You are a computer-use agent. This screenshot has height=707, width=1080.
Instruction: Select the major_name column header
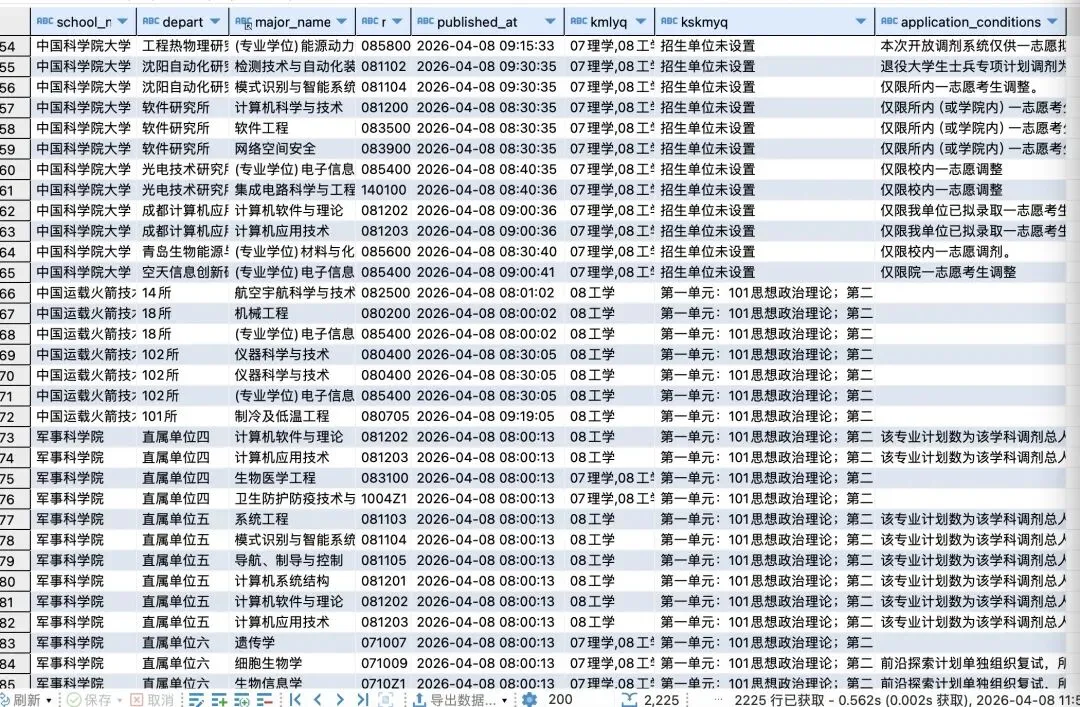tap(293, 22)
